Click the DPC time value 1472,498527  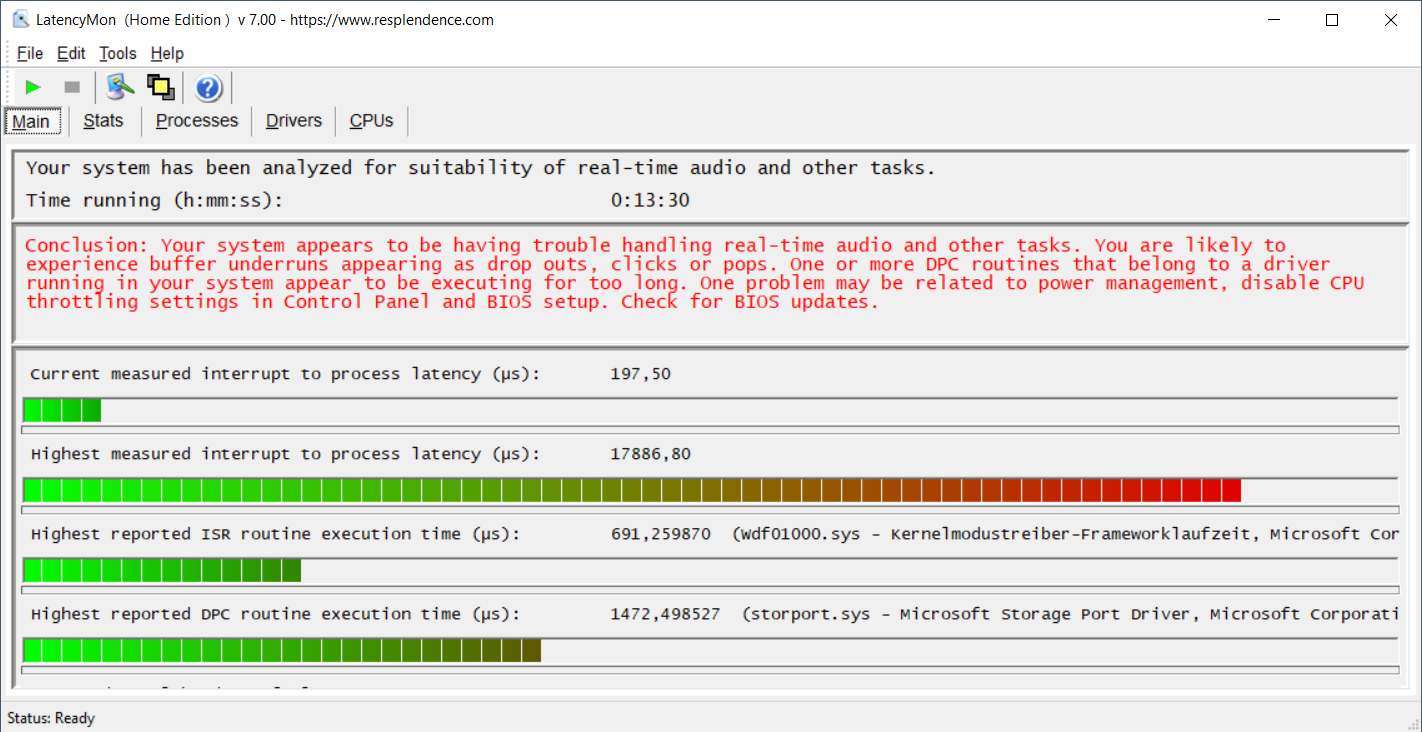(665, 614)
